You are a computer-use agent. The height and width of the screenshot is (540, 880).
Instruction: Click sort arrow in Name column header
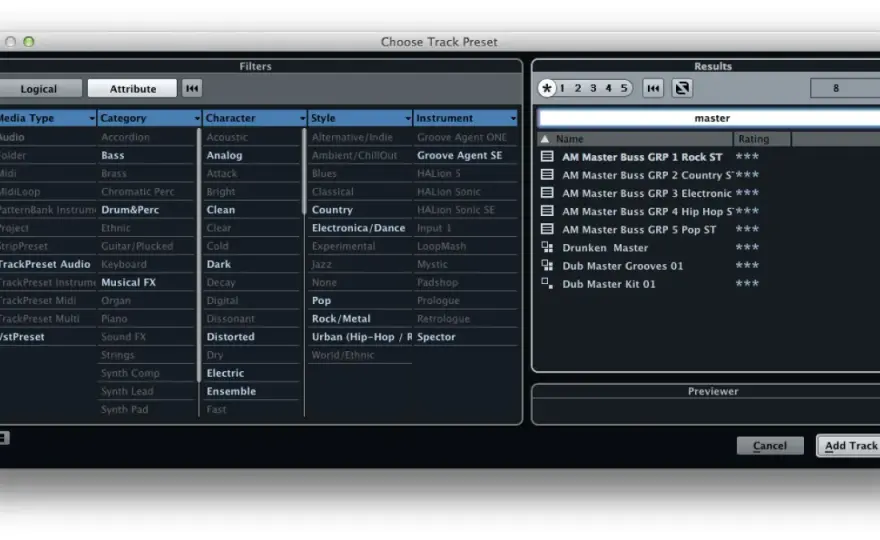pyautogui.click(x=545, y=139)
